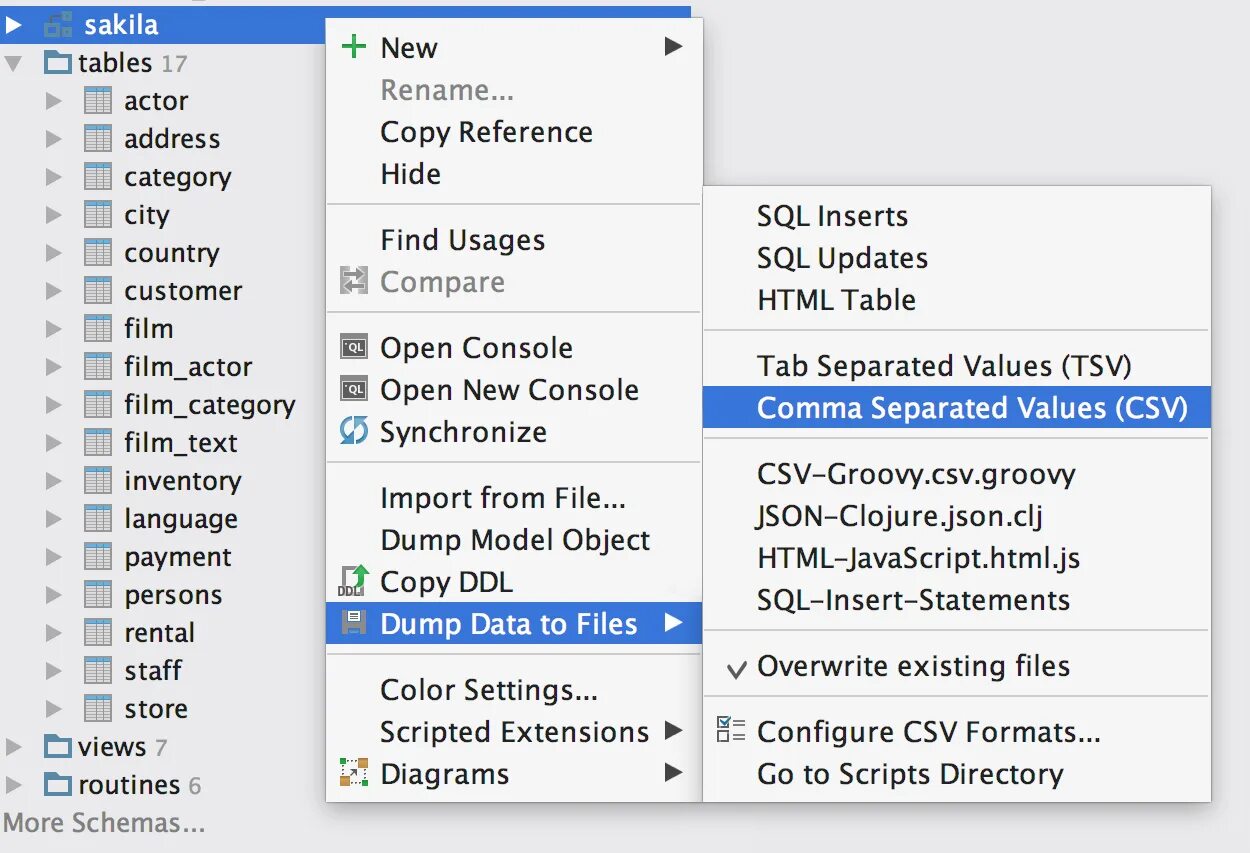Select SQL Inserts export format

coord(832,216)
